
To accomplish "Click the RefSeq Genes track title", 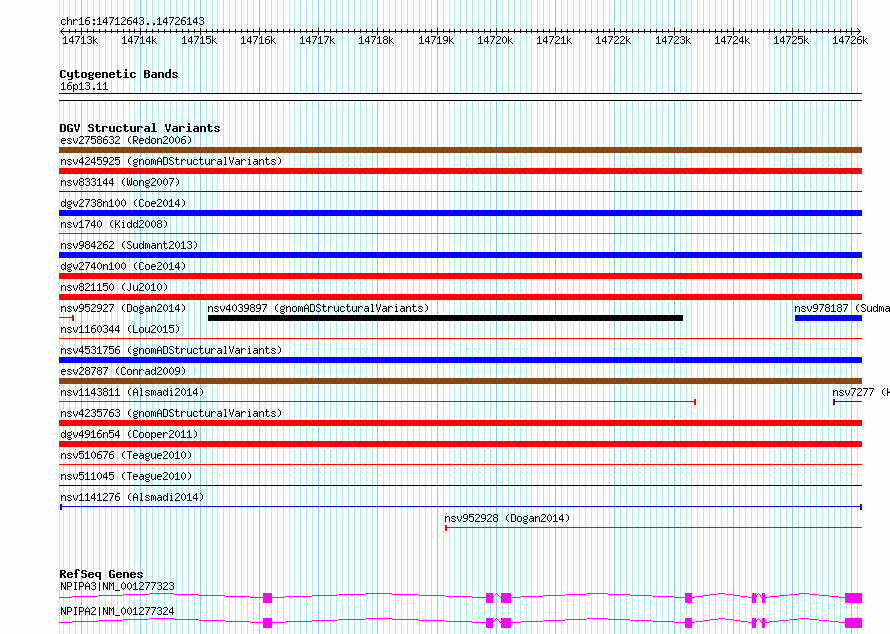I will [x=101, y=574].
